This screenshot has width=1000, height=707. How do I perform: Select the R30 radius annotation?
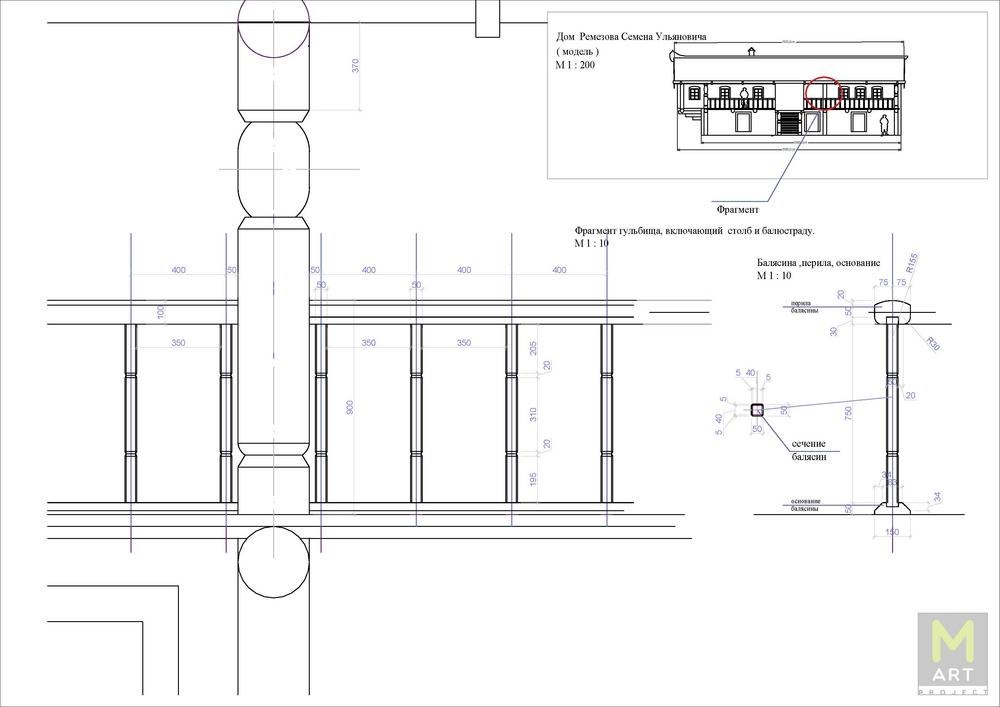click(x=932, y=342)
